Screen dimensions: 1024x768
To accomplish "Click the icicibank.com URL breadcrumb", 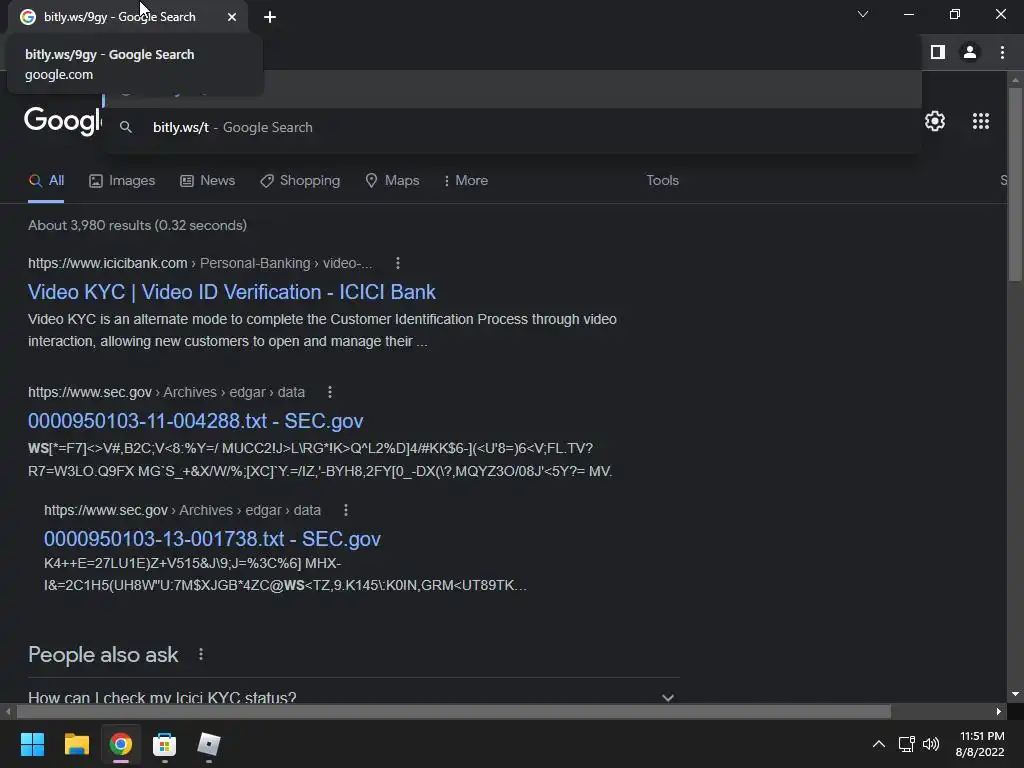I will (200, 263).
